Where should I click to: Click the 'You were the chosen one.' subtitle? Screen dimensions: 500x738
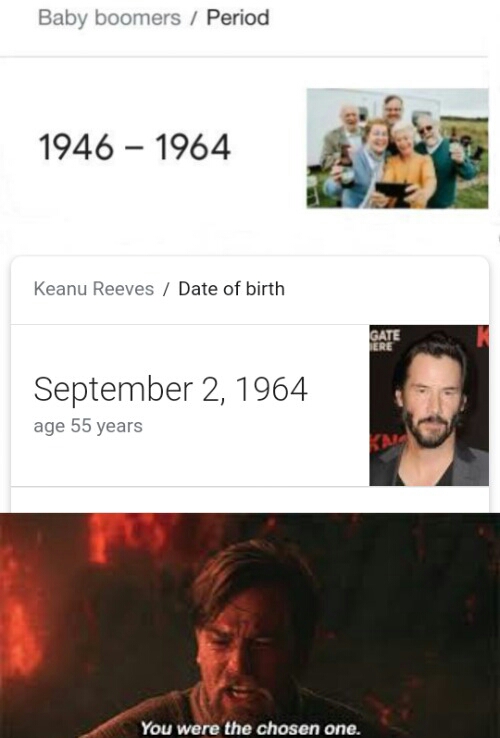(250, 728)
